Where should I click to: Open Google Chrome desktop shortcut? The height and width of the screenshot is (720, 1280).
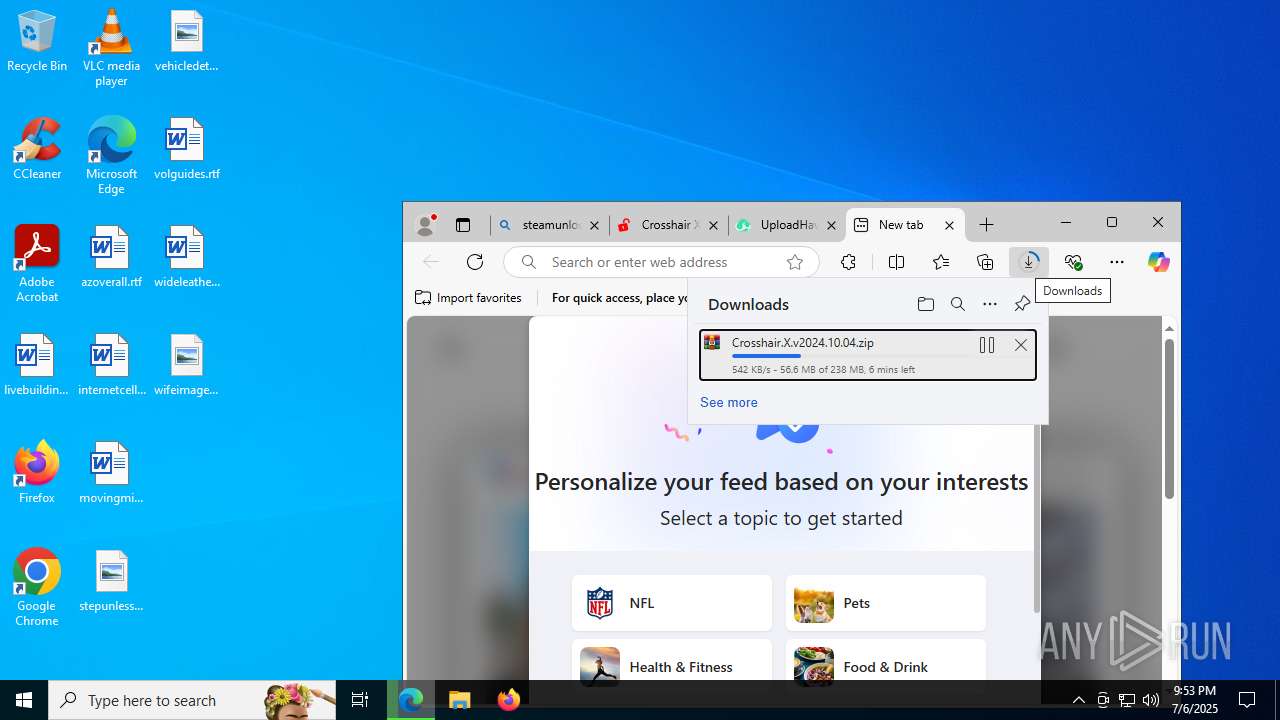(x=37, y=588)
